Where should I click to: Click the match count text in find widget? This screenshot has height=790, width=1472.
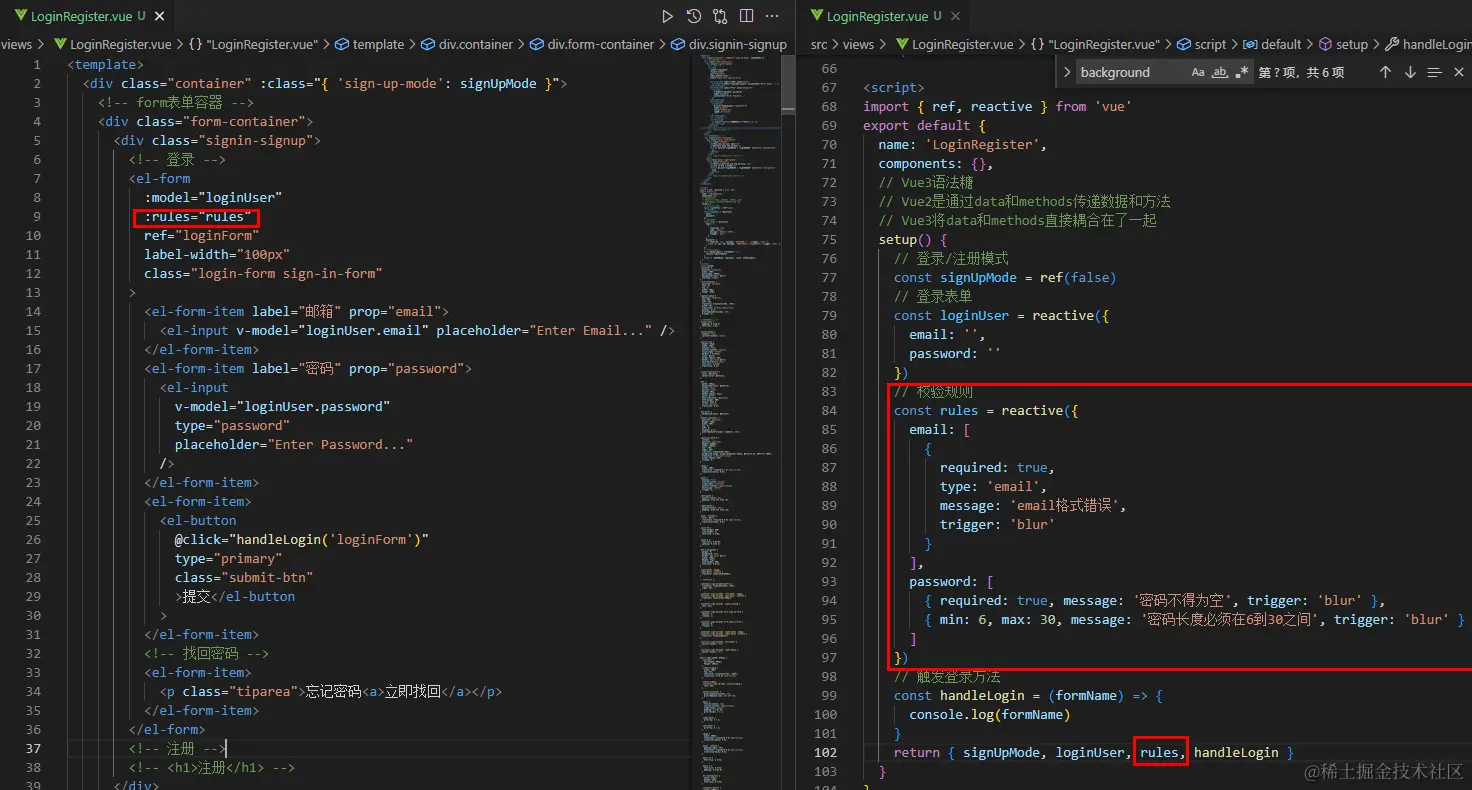pos(1301,72)
